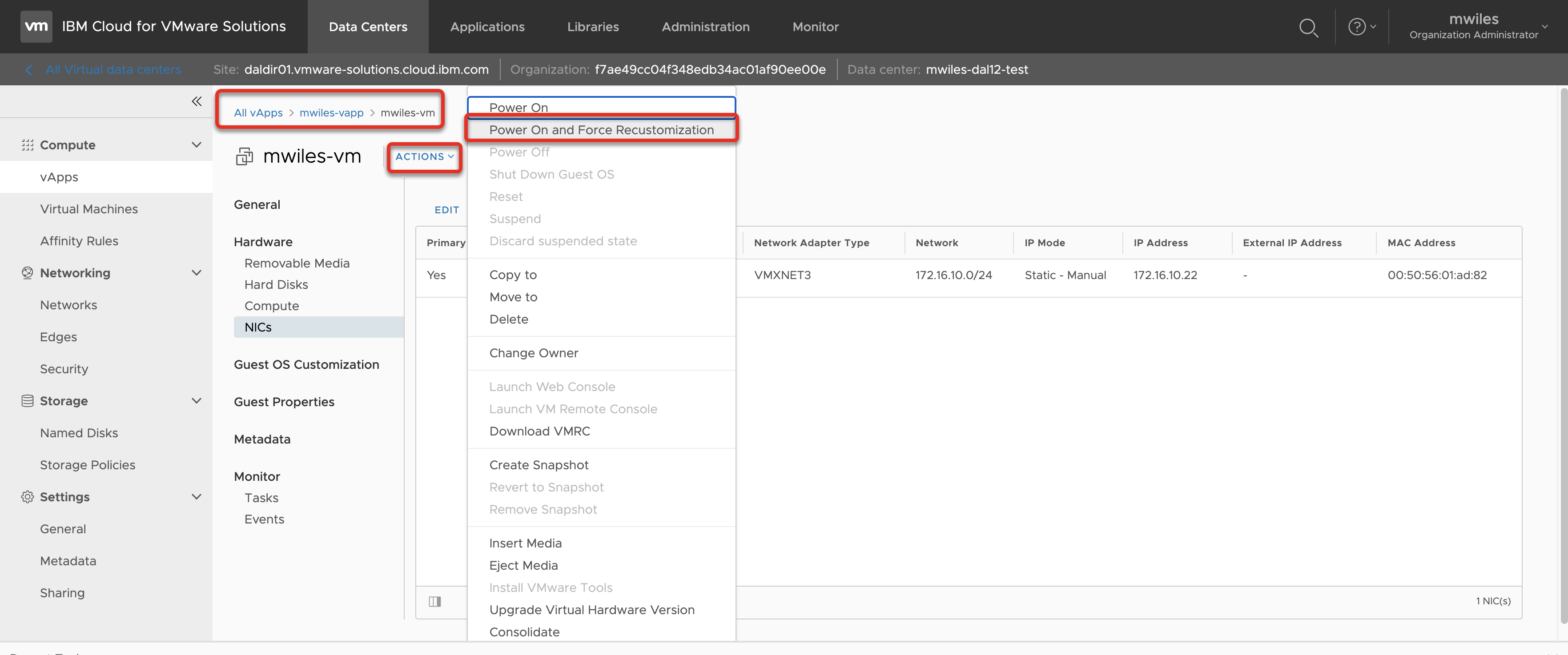This screenshot has height=655, width=1568.
Task: Open the ACTIONS dropdown menu
Action: coord(424,156)
